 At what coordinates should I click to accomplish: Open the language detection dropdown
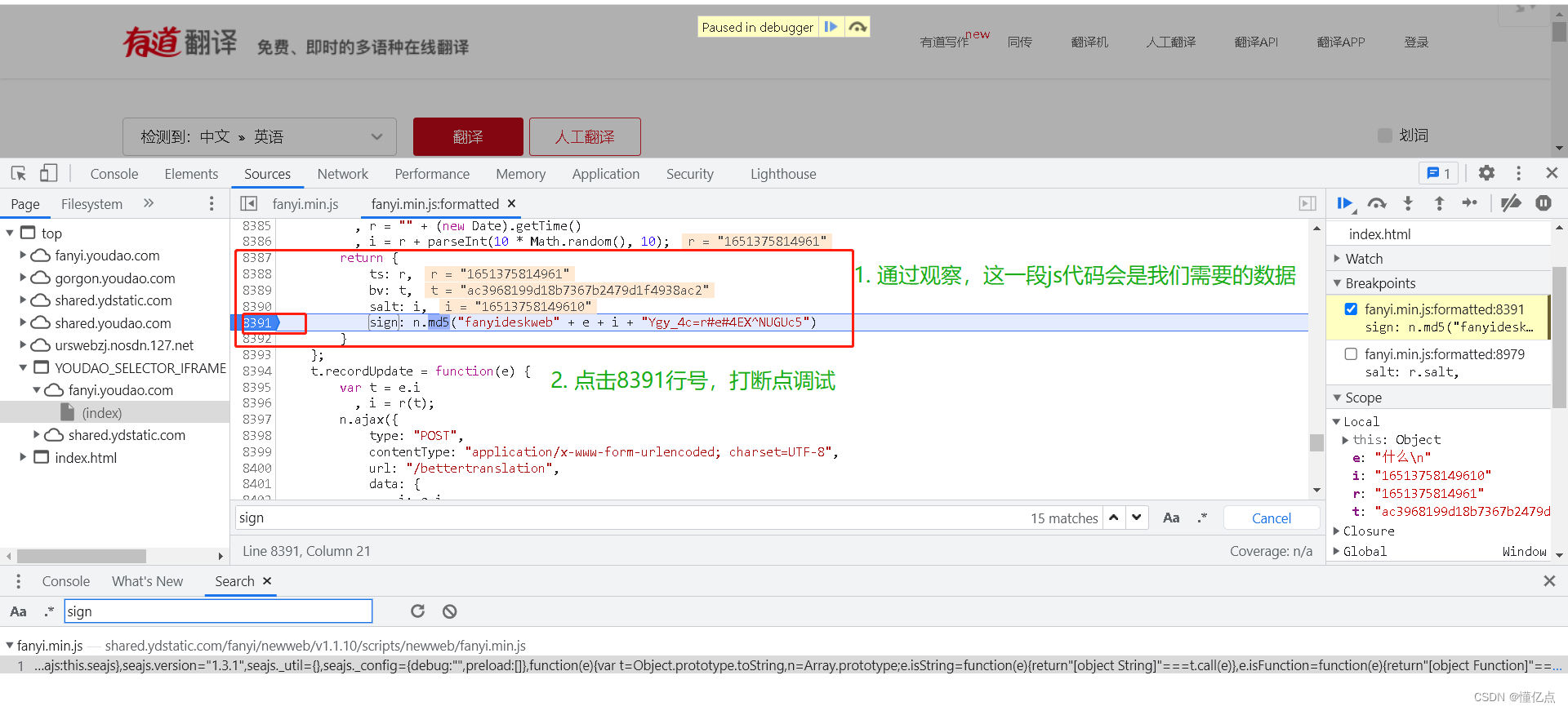point(260,136)
